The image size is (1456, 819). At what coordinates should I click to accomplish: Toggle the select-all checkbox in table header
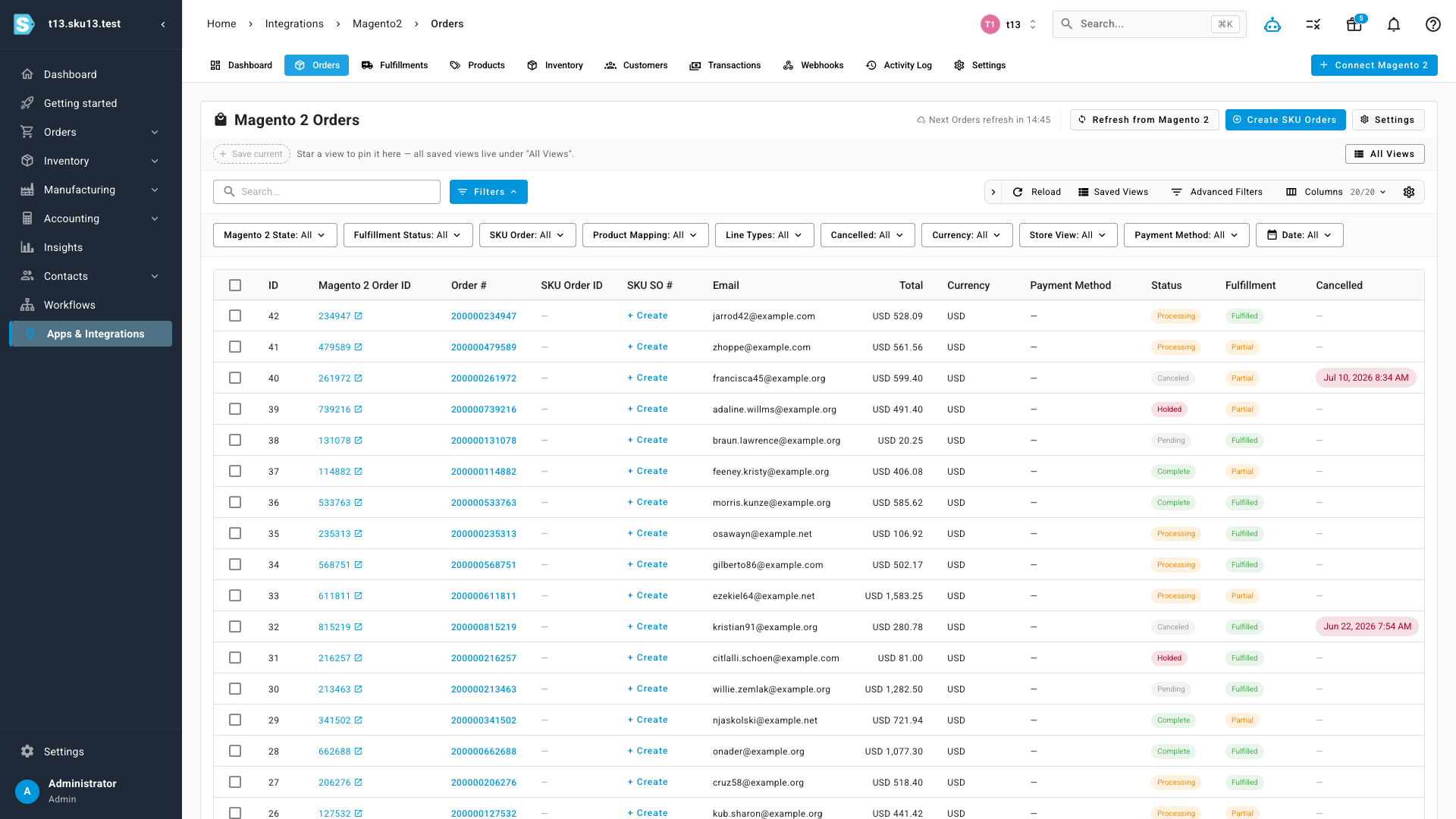(x=235, y=285)
